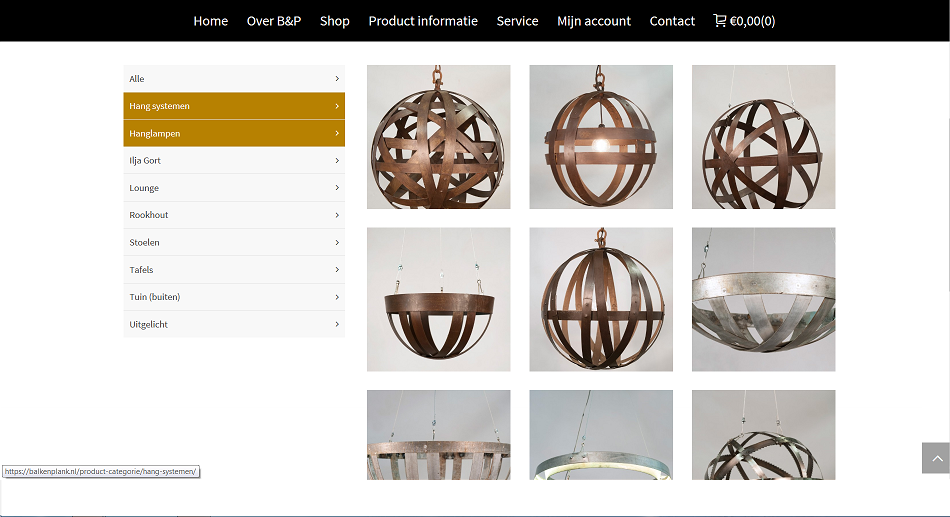
Task: Open the brown half-sphere basket lamp
Action: tap(439, 299)
